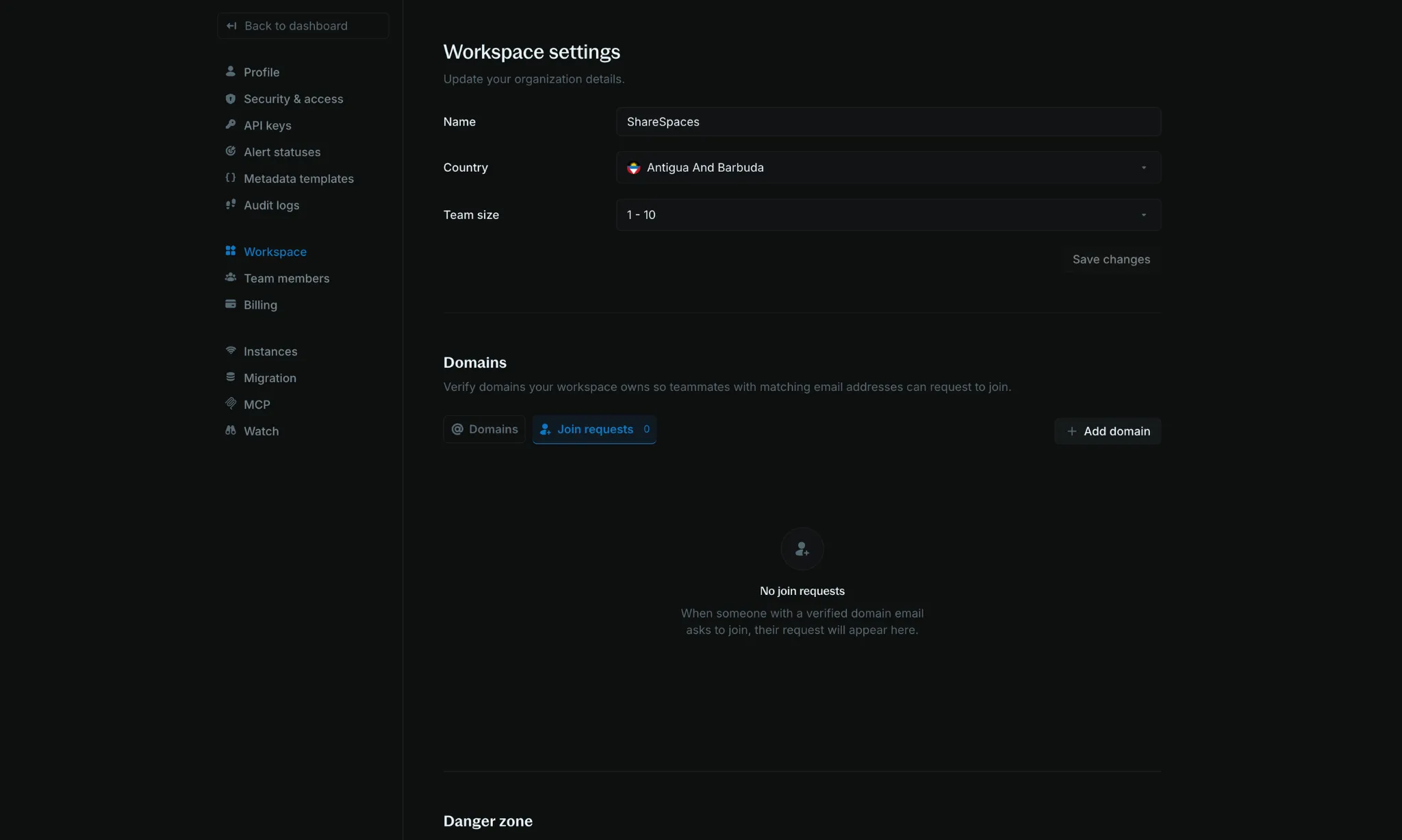Open the Team size dropdown

[889, 215]
